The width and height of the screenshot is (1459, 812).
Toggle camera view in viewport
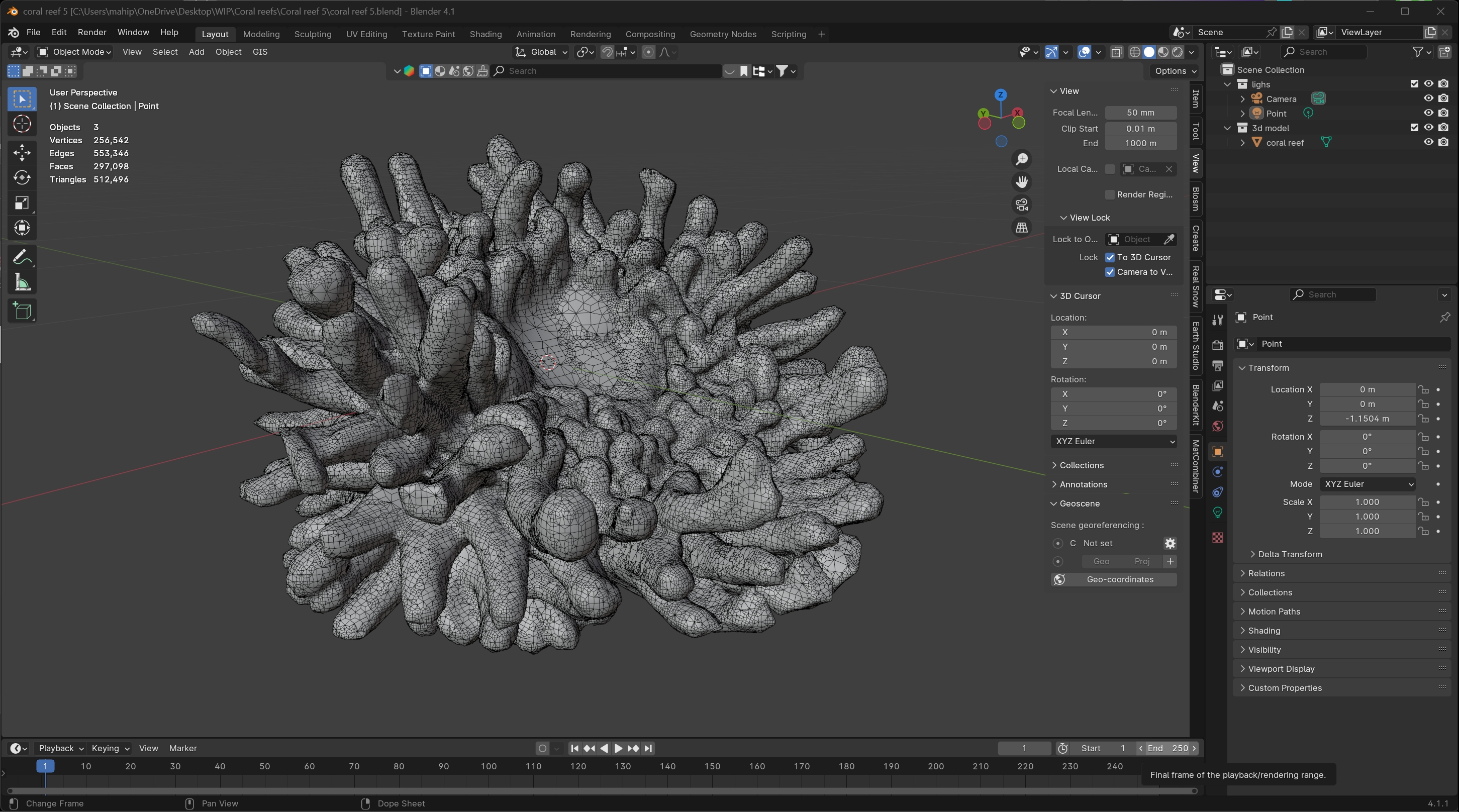coord(1022,205)
